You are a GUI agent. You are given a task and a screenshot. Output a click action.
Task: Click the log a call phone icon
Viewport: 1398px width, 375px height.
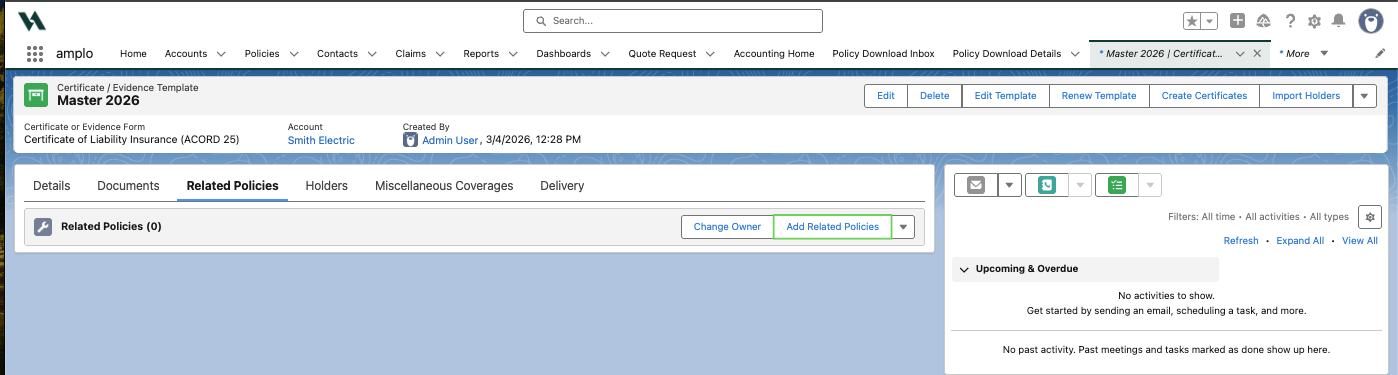tap(1046, 185)
